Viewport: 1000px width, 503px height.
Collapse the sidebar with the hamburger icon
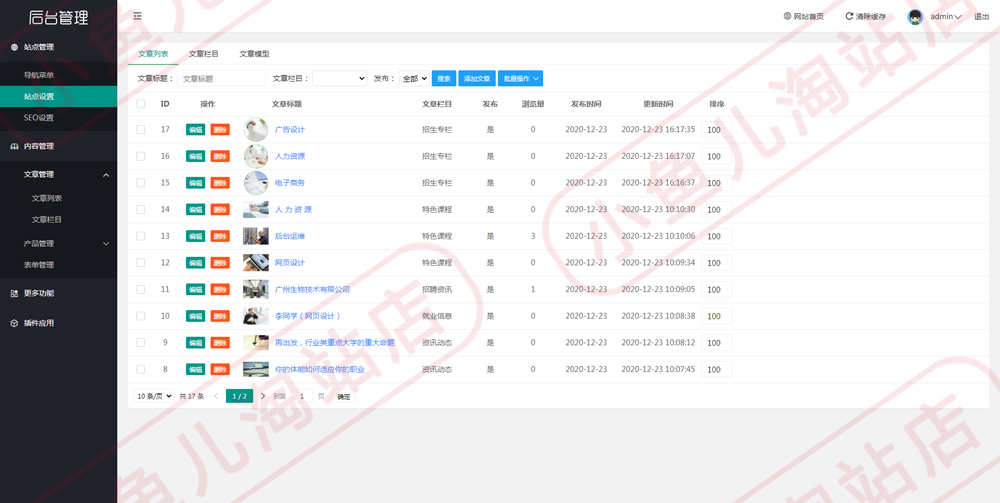pos(137,17)
